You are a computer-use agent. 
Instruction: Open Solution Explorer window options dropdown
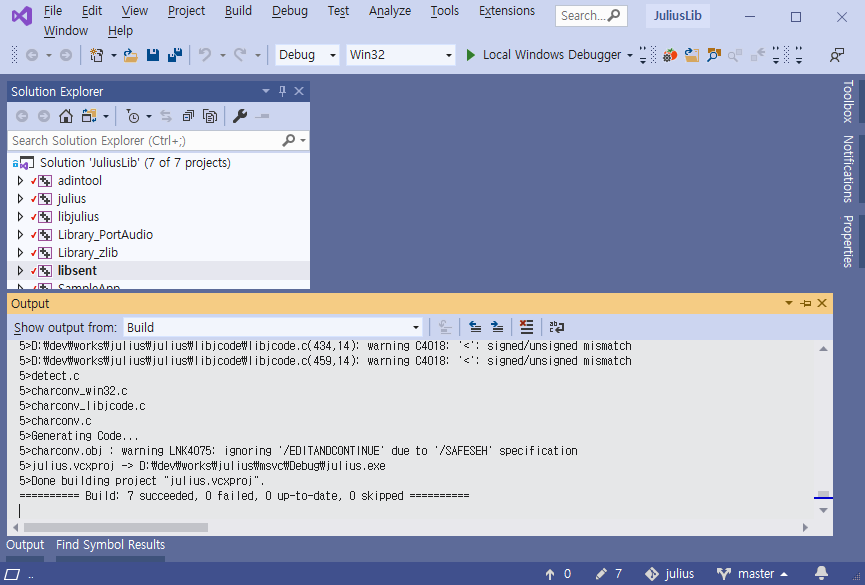[266, 91]
